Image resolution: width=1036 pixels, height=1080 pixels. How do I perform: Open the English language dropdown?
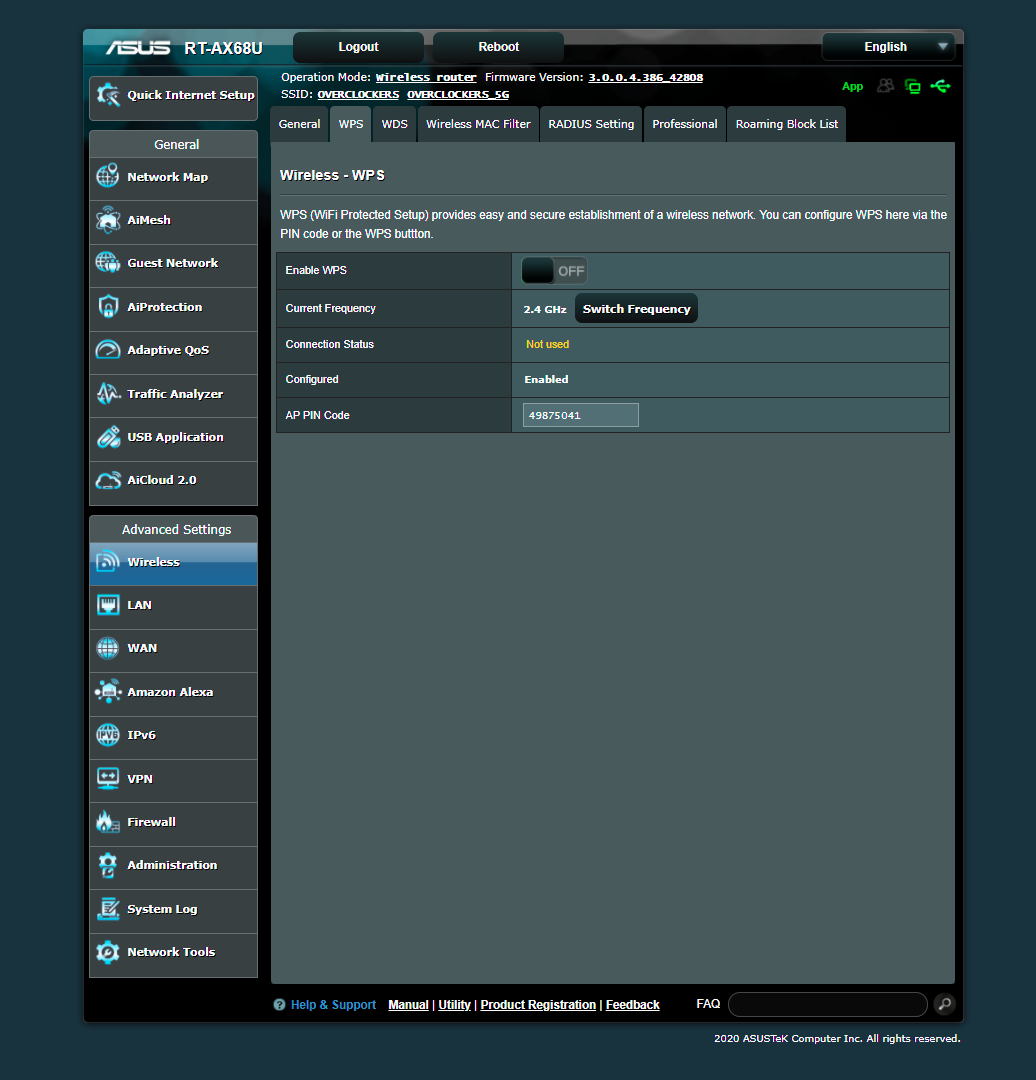[x=888, y=47]
